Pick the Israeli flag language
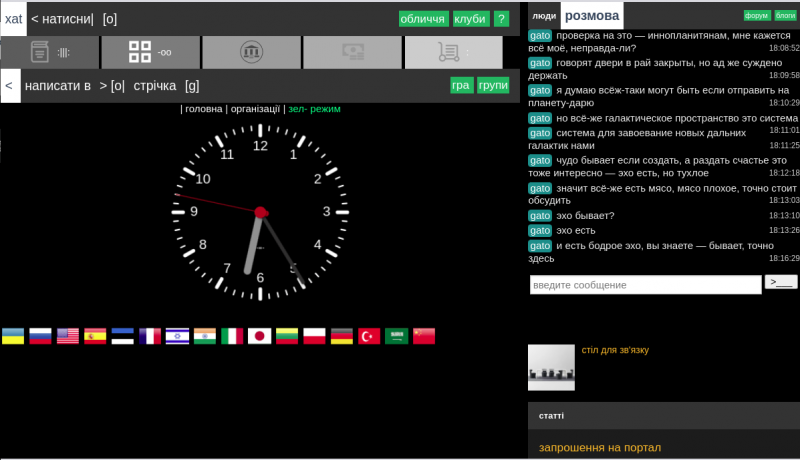This screenshot has height=460, width=800. [x=177, y=336]
